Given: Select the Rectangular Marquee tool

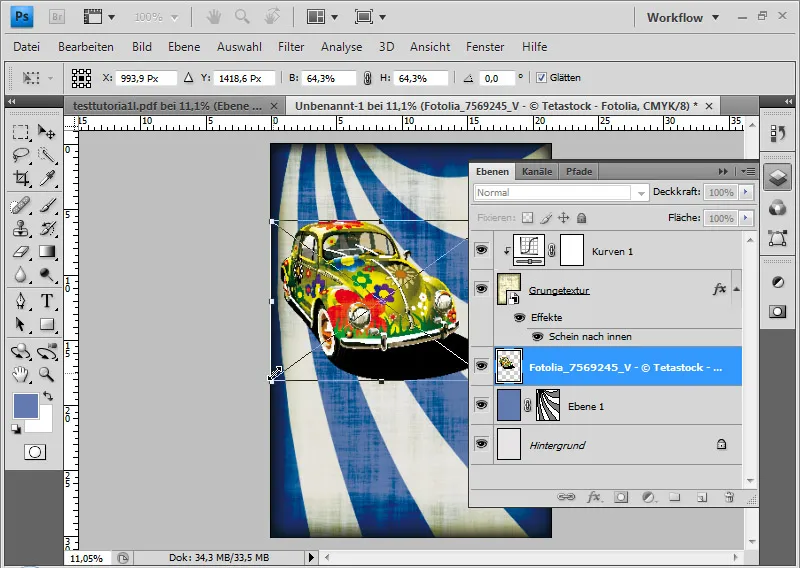Looking at the screenshot, I should tap(20, 132).
